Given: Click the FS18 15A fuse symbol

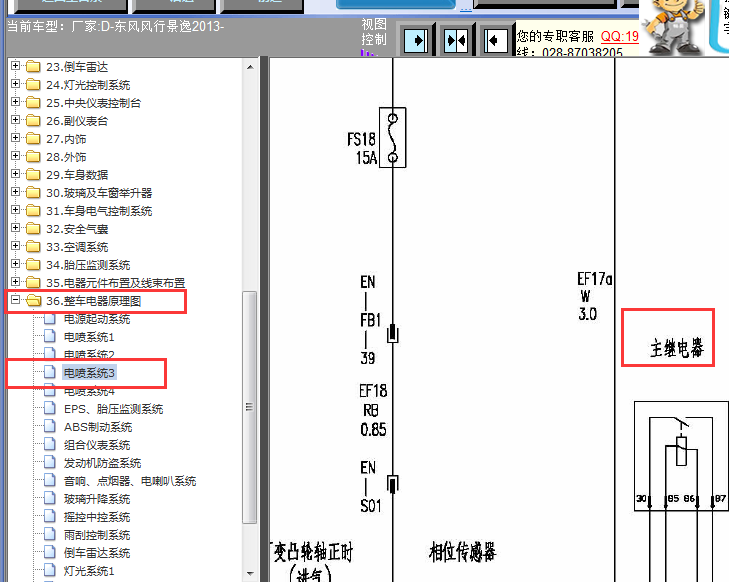Looking at the screenshot, I should pos(392,138).
